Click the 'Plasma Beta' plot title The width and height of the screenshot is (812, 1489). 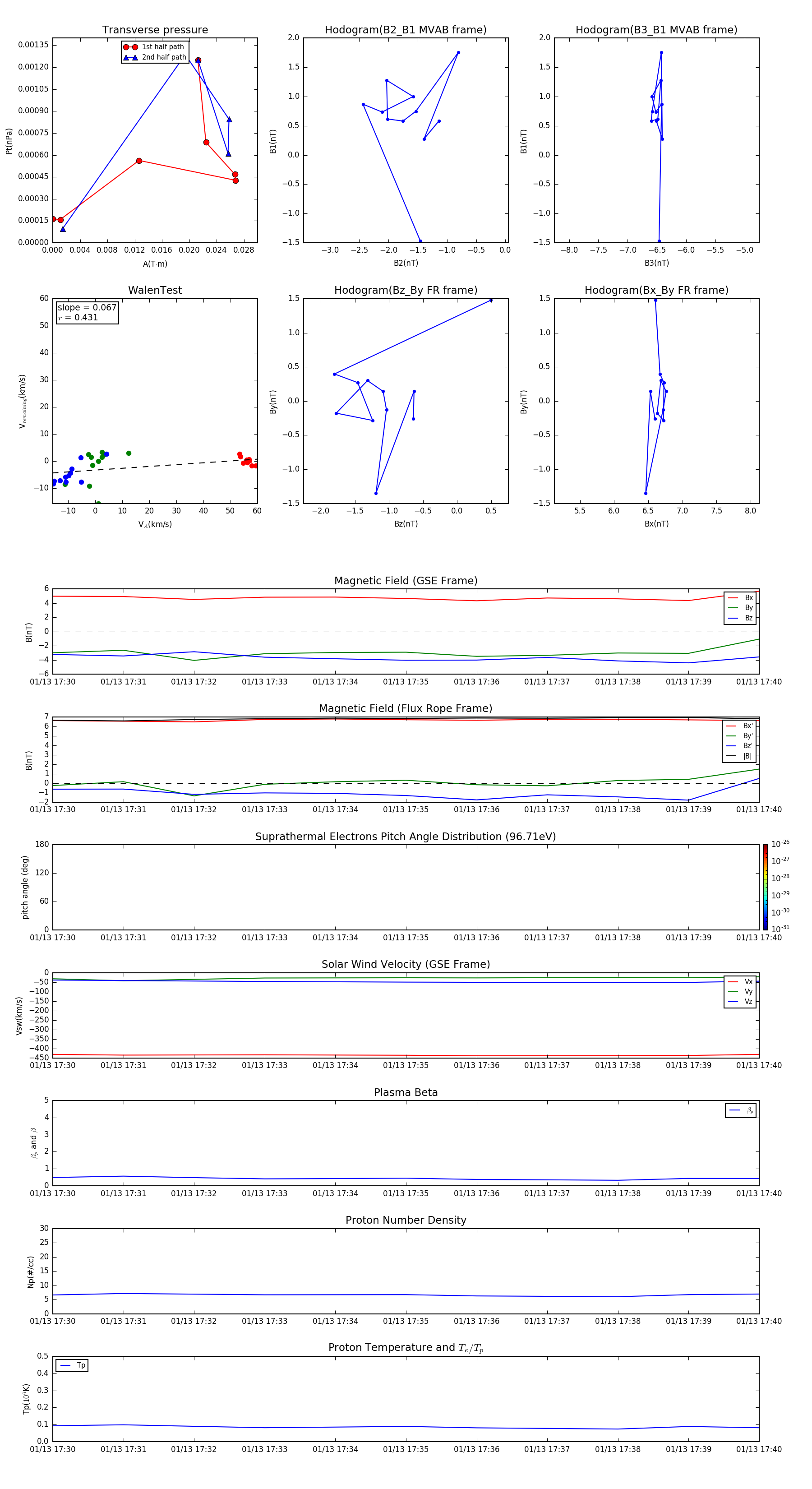(406, 1092)
